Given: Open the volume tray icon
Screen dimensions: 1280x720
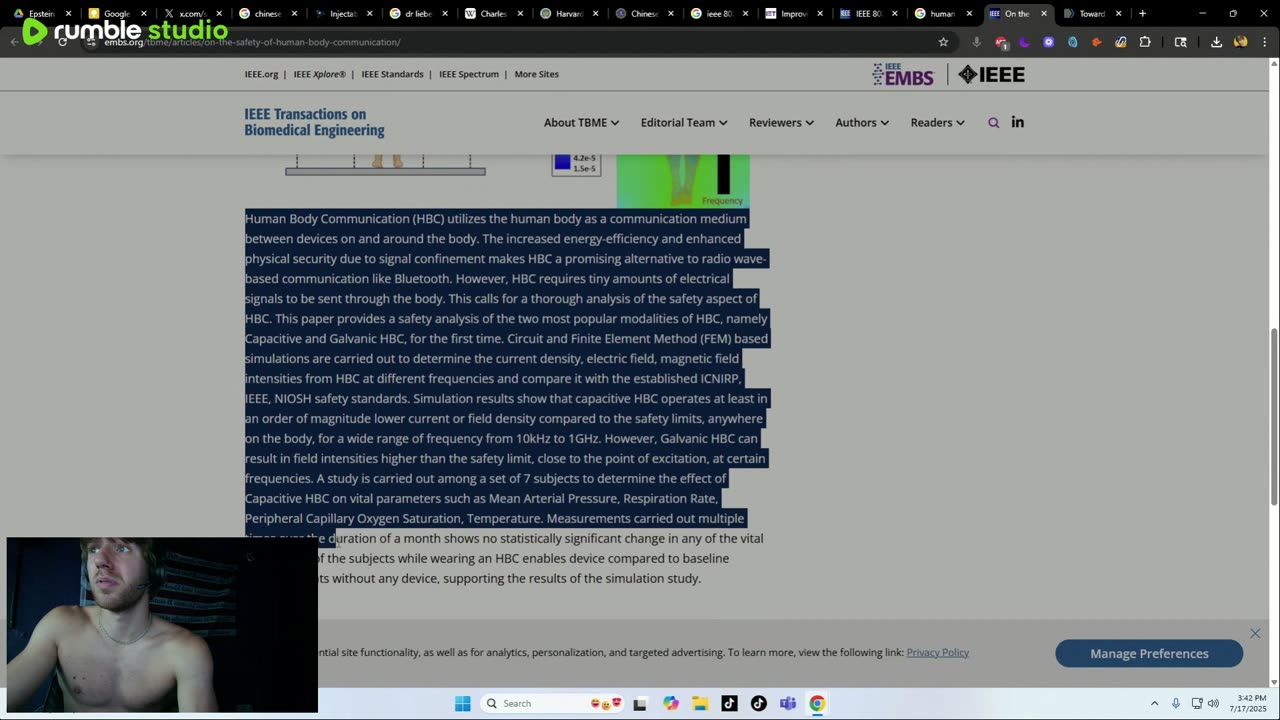Looking at the screenshot, I should point(1214,703).
